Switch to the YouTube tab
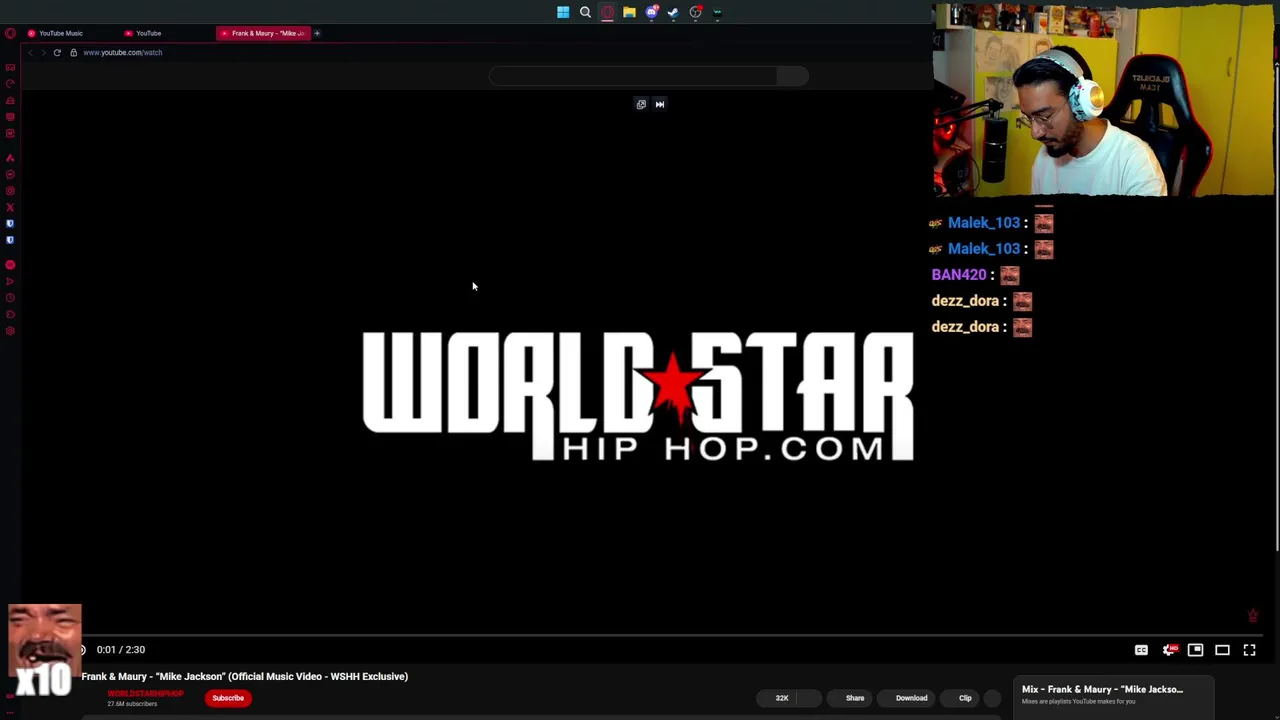1280x720 pixels. click(x=148, y=33)
